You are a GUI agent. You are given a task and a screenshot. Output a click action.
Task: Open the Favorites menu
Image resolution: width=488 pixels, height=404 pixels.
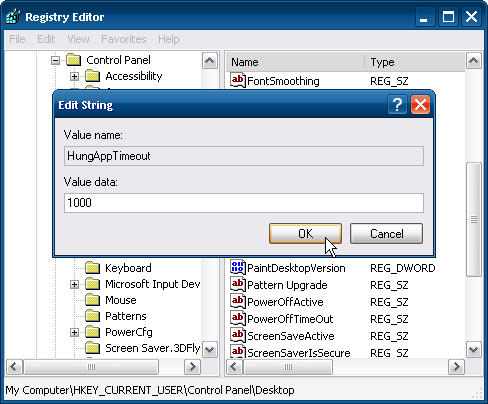[124, 39]
